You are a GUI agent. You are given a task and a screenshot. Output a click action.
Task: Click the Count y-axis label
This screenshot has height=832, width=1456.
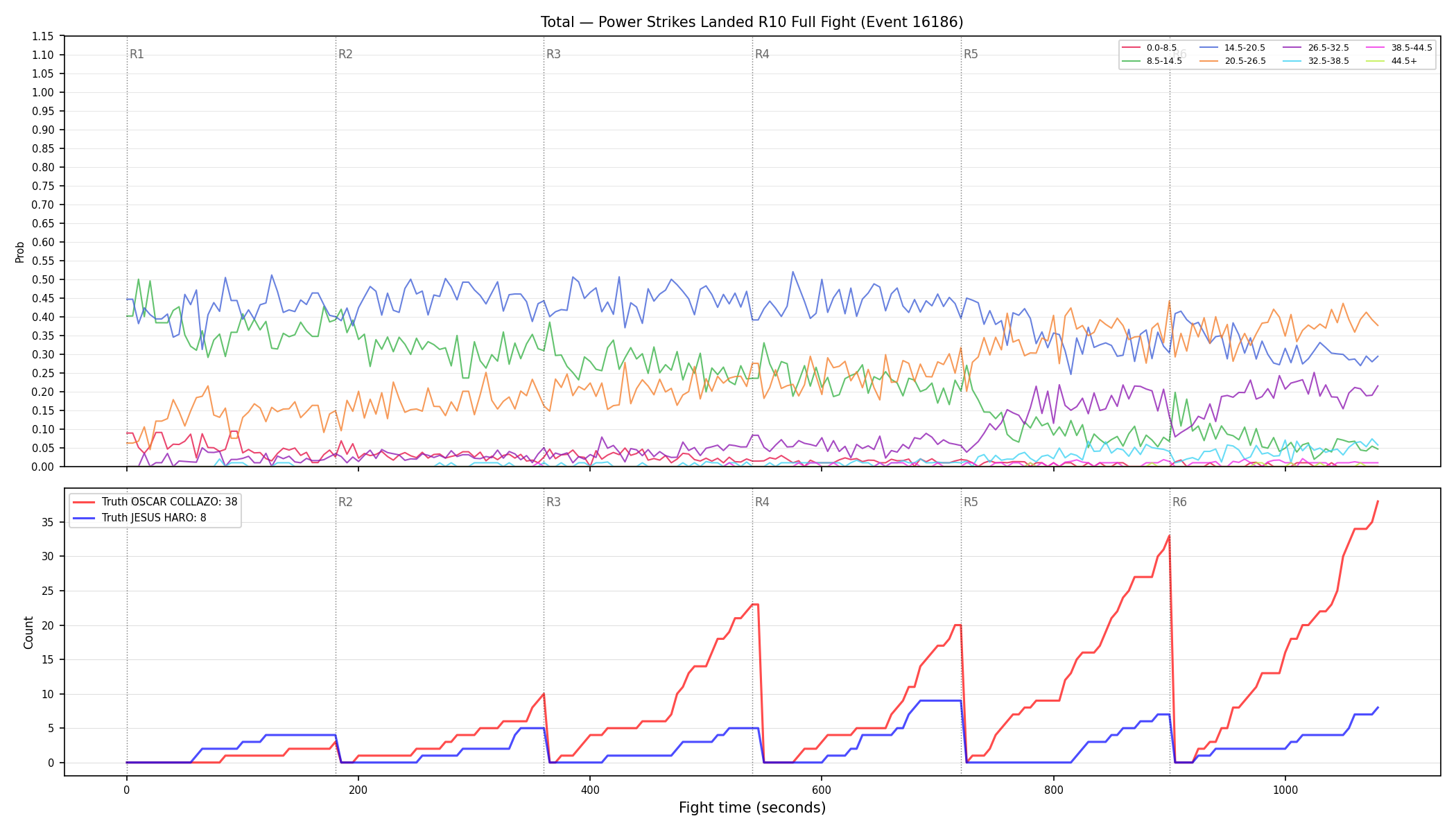(x=28, y=632)
